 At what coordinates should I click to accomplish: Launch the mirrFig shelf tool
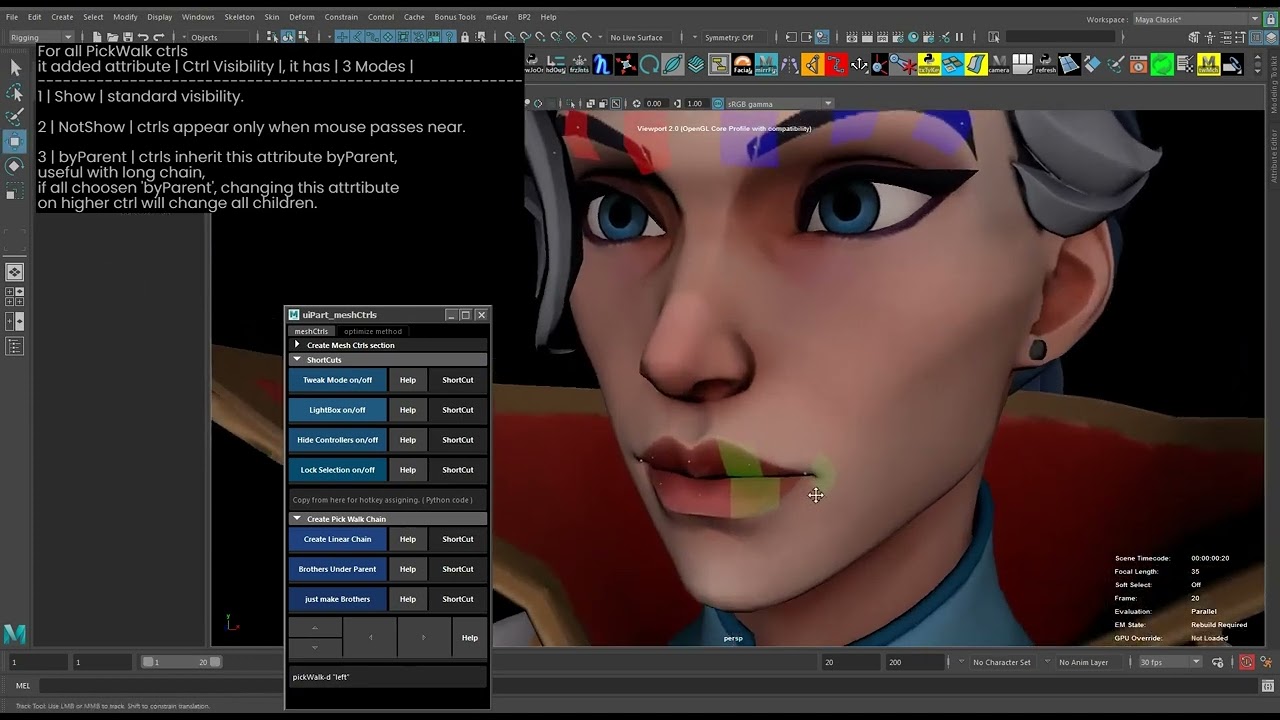coord(767,65)
